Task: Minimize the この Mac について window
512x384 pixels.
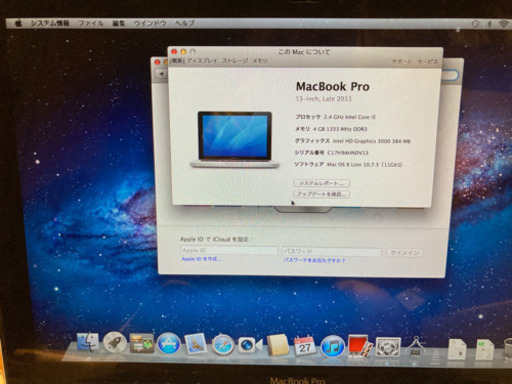Action: [x=183, y=52]
